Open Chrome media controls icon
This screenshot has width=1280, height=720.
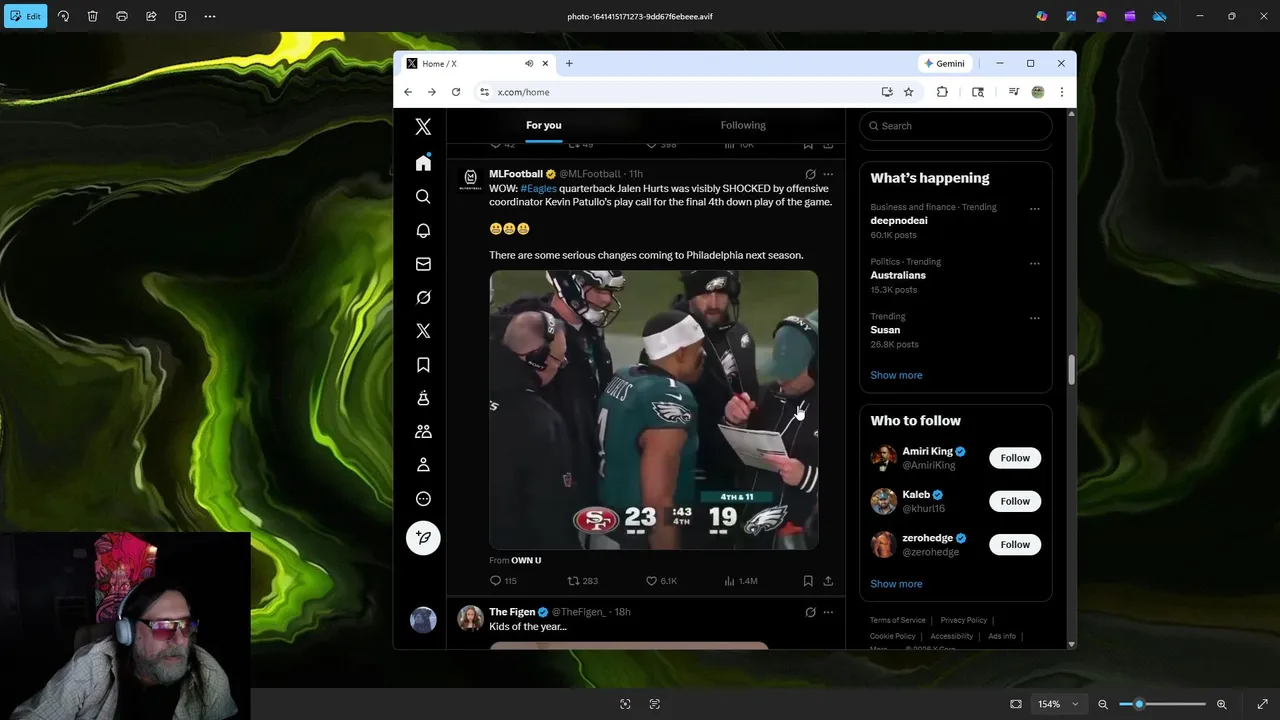click(x=1013, y=92)
